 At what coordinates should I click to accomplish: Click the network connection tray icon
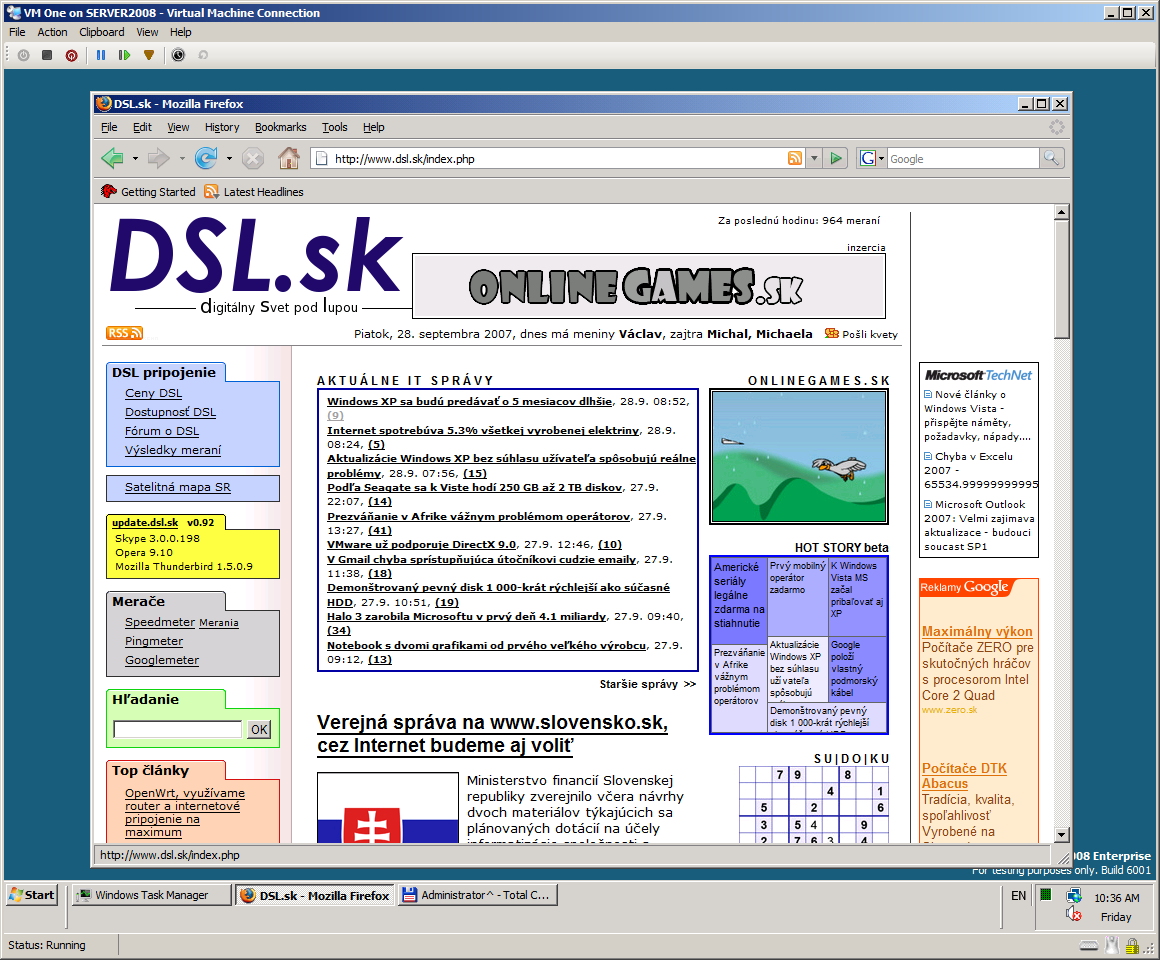(x=1073, y=896)
